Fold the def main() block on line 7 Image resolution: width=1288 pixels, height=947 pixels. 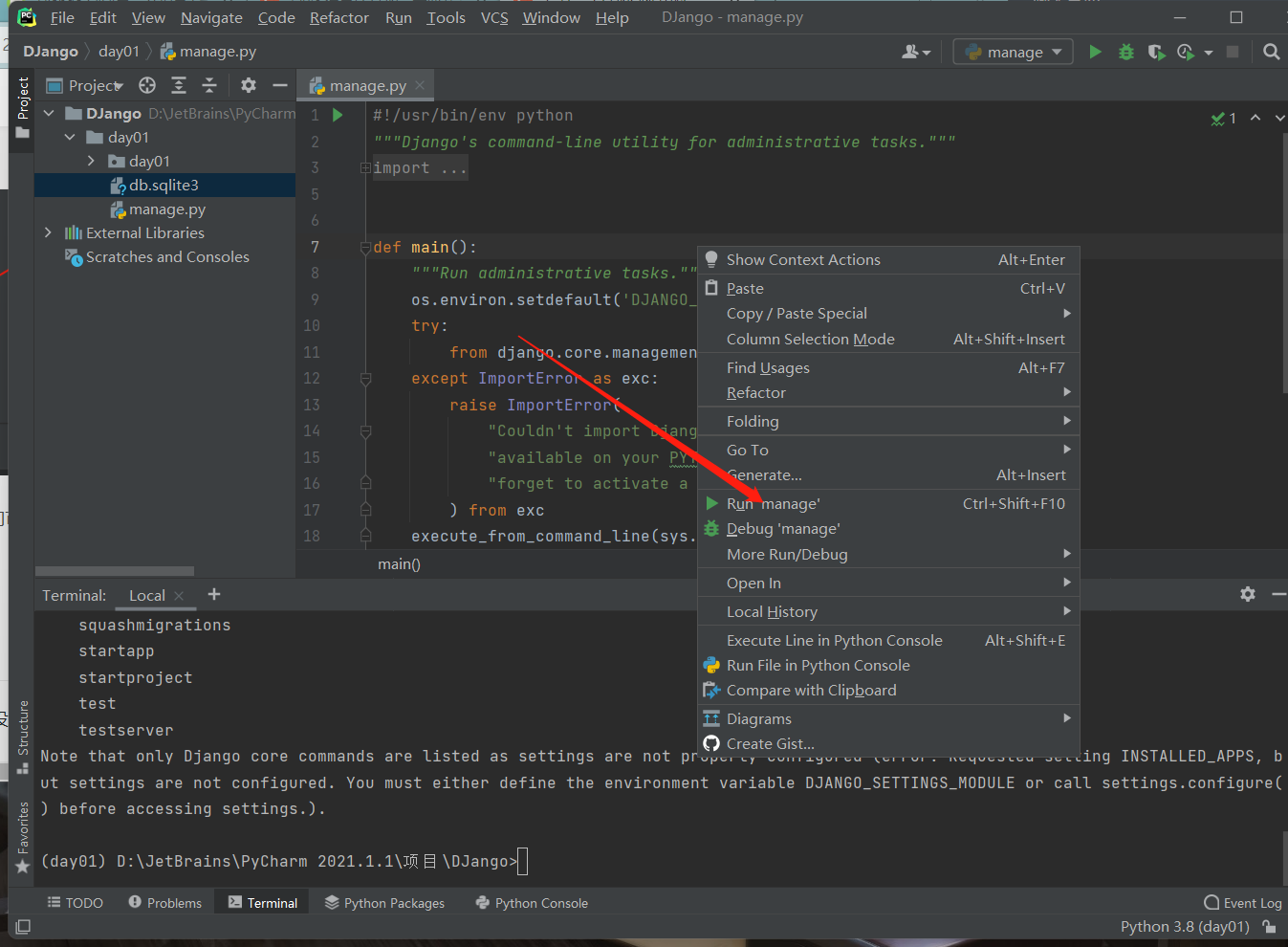[365, 247]
